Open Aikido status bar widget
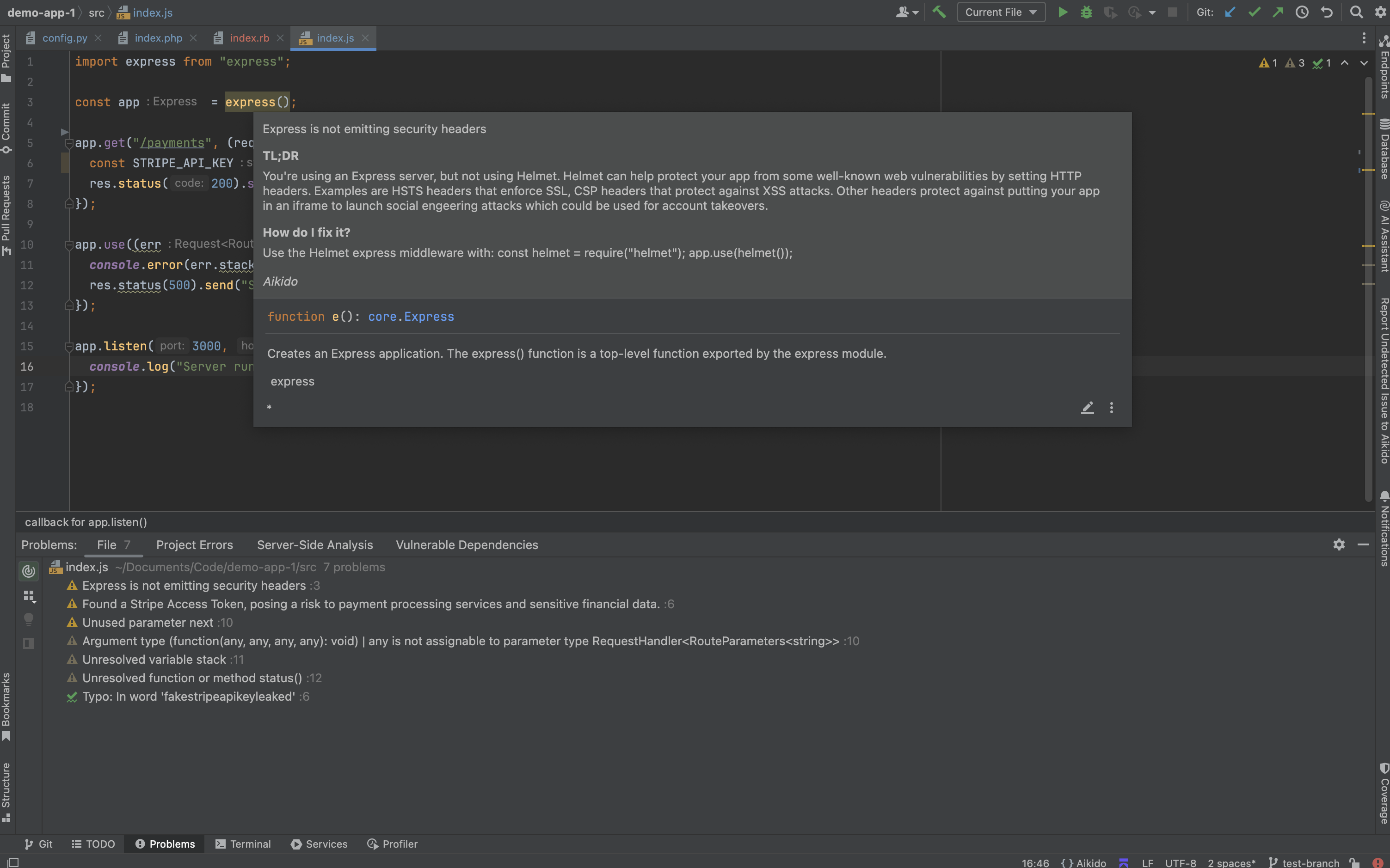Viewport: 1390px width, 868px height. (x=1083, y=862)
